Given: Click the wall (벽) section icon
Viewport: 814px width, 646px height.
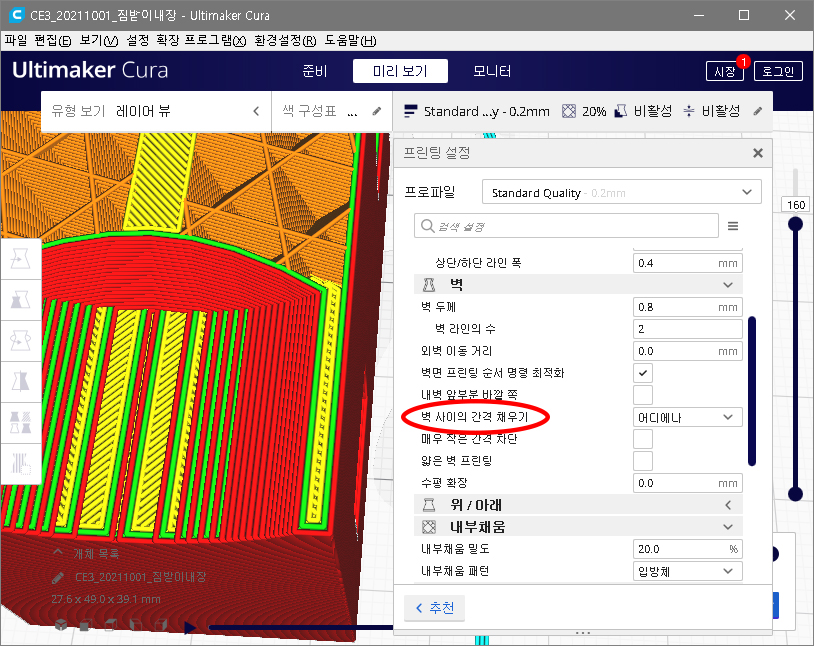Looking at the screenshot, I should pyautogui.click(x=429, y=285).
